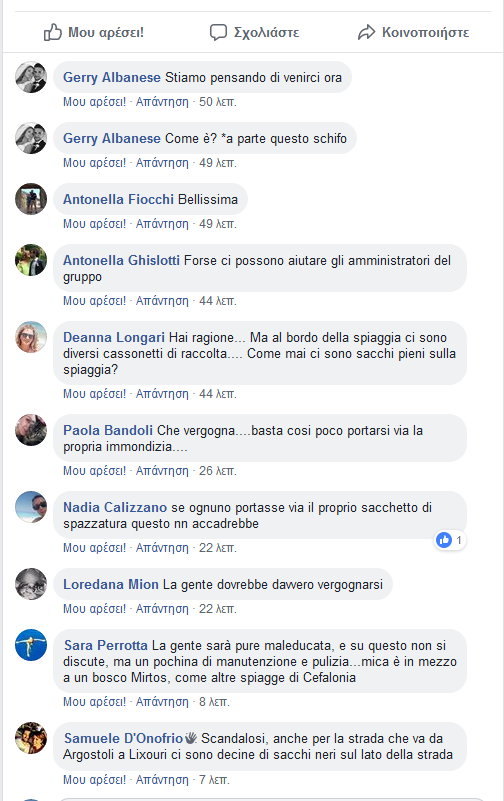Open Deanna Longari's profile photo

click(31, 337)
